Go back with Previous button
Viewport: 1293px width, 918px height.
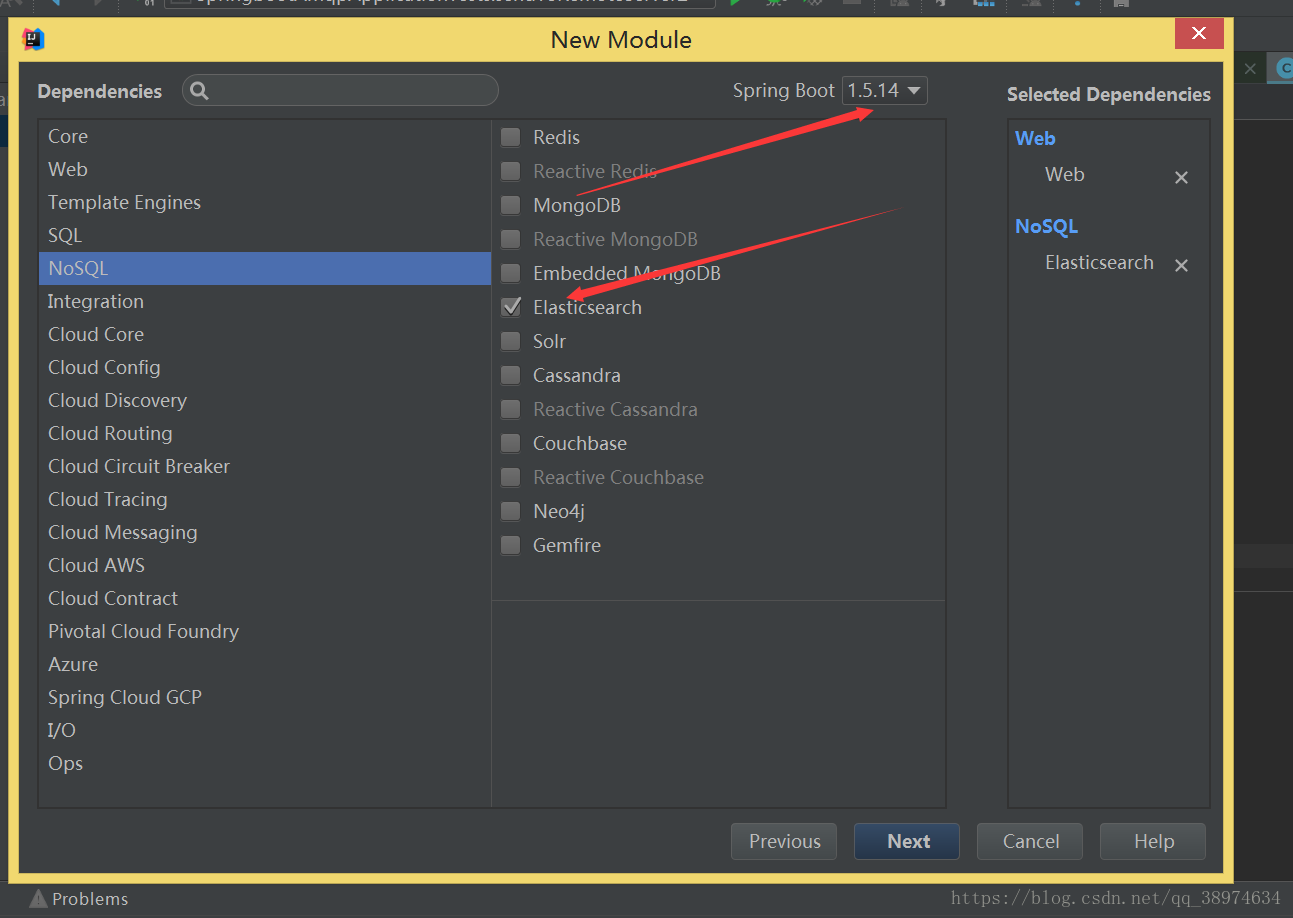784,841
